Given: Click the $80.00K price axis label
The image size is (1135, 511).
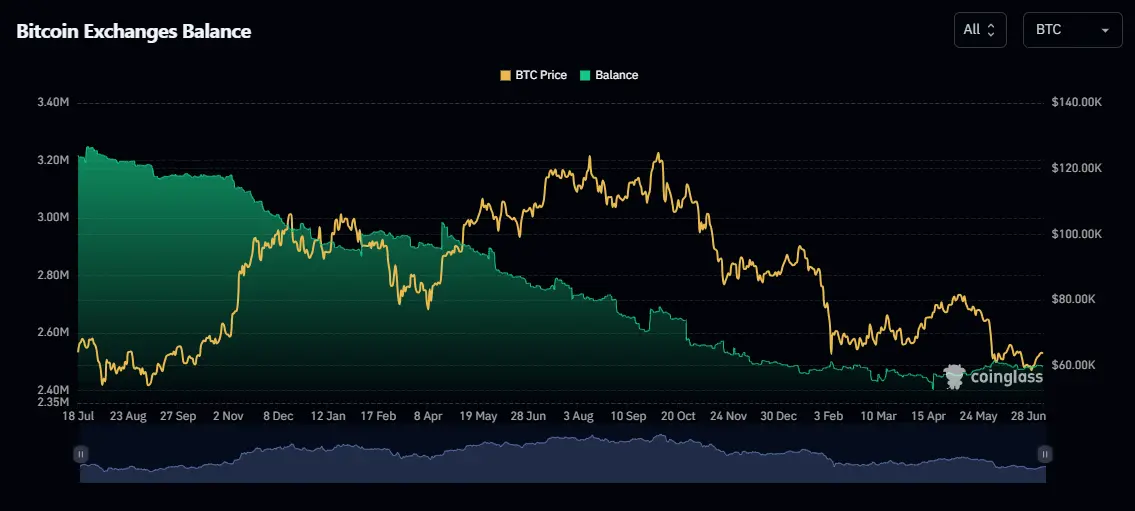Looking at the screenshot, I should click(x=1074, y=299).
